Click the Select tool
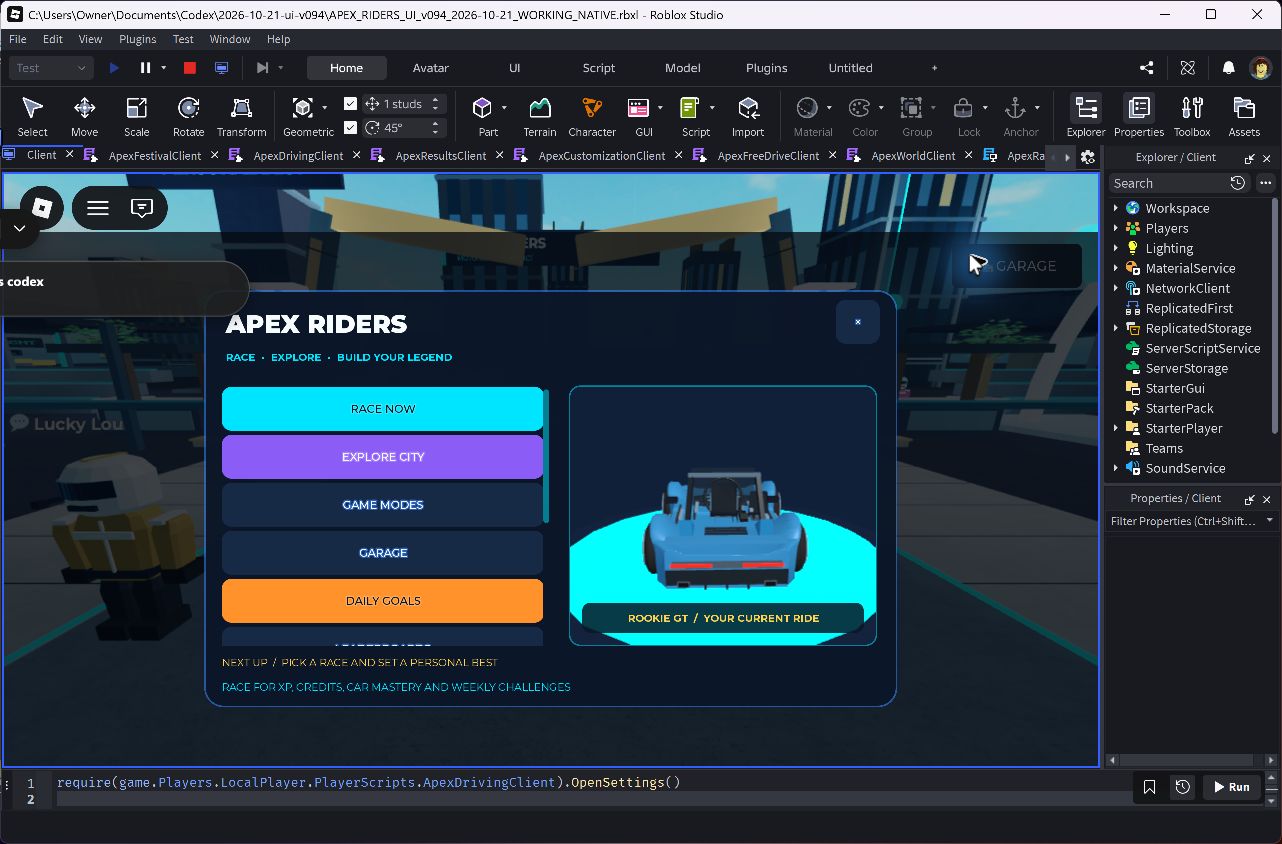This screenshot has width=1282, height=844. click(32, 117)
